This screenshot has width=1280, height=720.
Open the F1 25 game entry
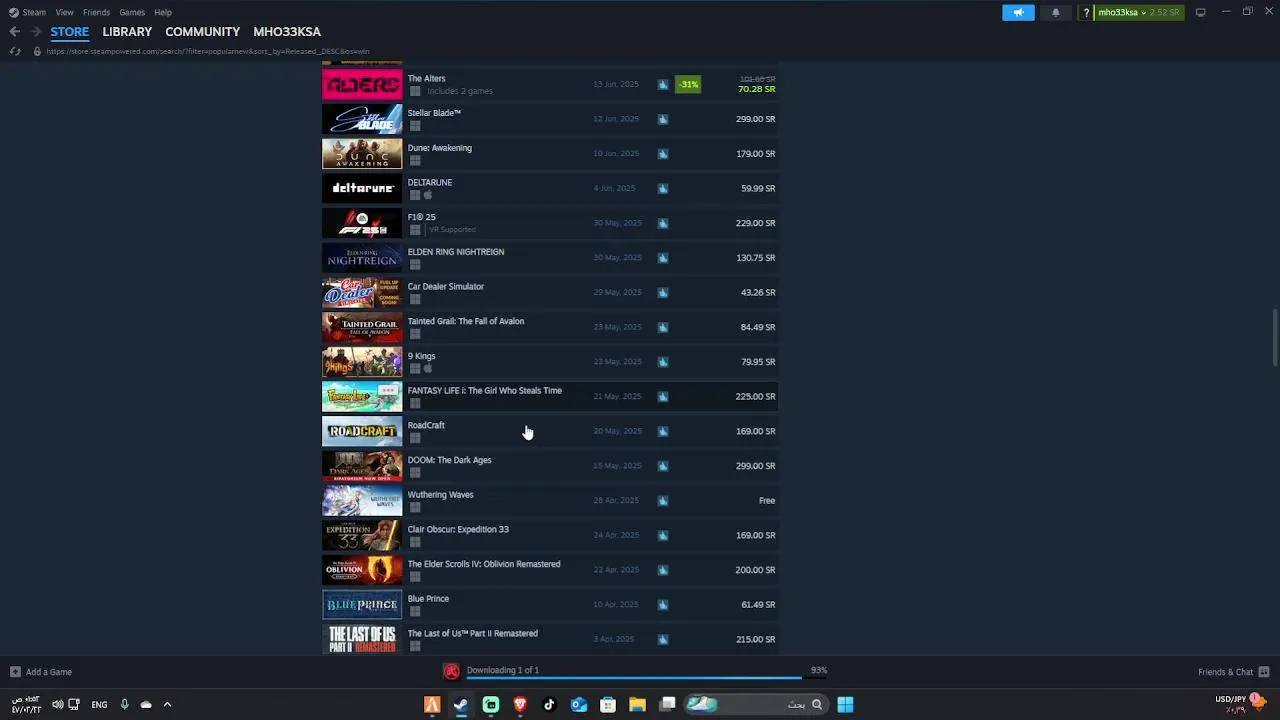point(550,223)
